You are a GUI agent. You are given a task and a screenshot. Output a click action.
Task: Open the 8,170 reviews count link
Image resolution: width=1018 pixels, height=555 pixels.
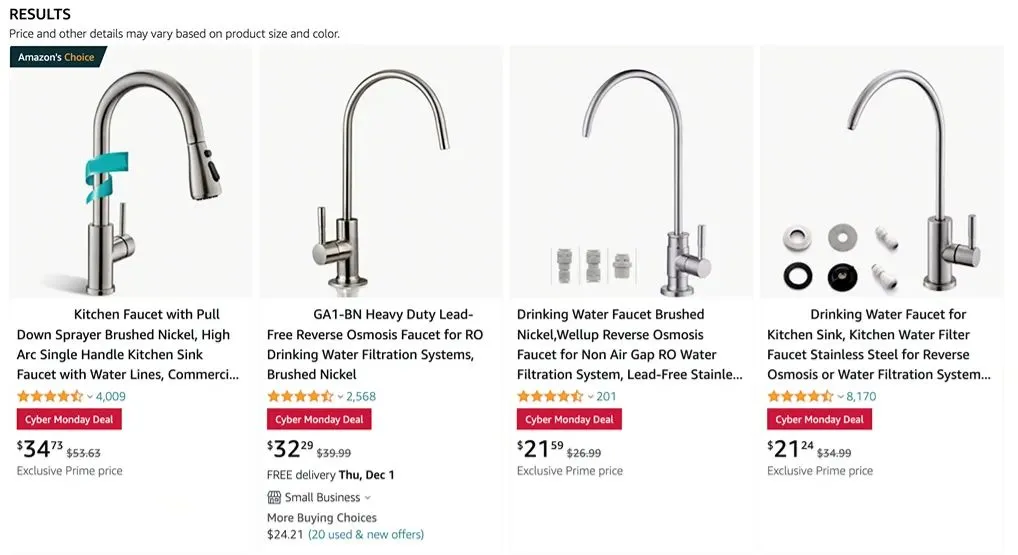[x=861, y=396]
